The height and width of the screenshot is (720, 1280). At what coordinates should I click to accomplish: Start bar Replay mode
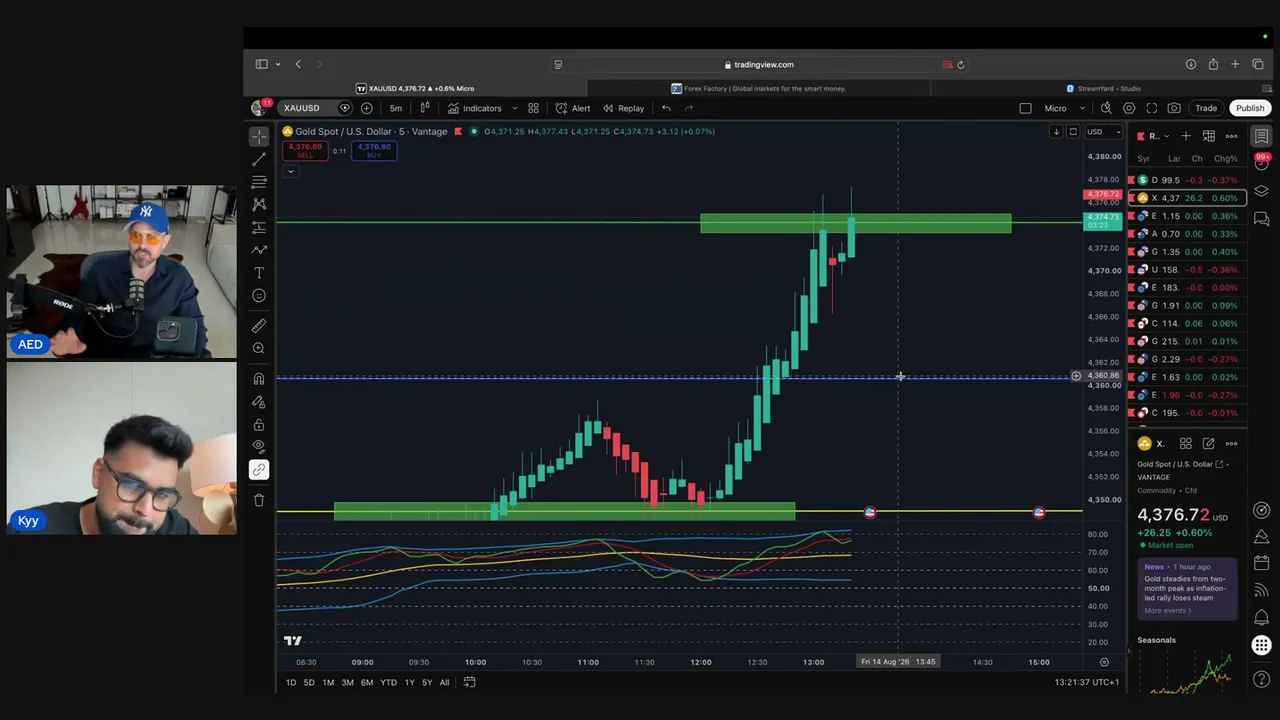pyautogui.click(x=623, y=108)
